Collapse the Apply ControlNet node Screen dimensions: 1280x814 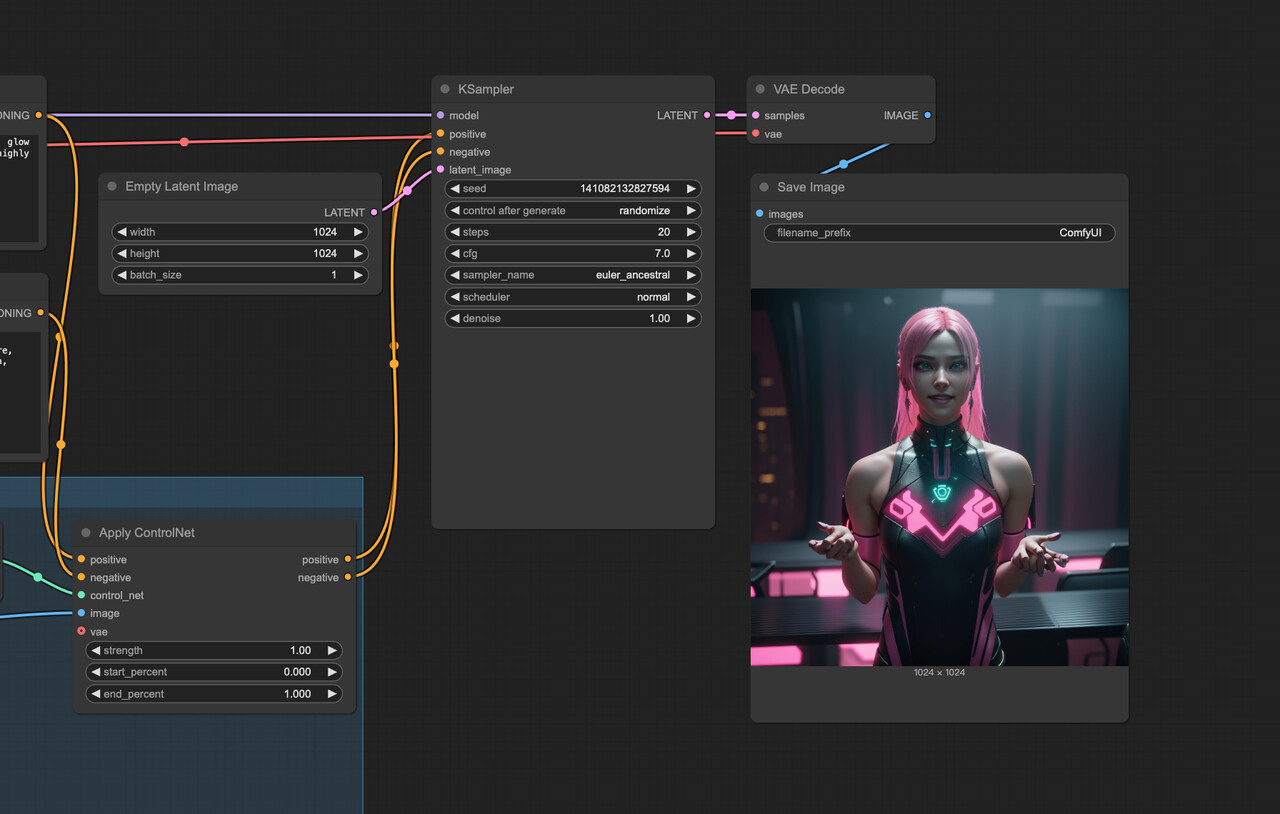[x=86, y=533]
